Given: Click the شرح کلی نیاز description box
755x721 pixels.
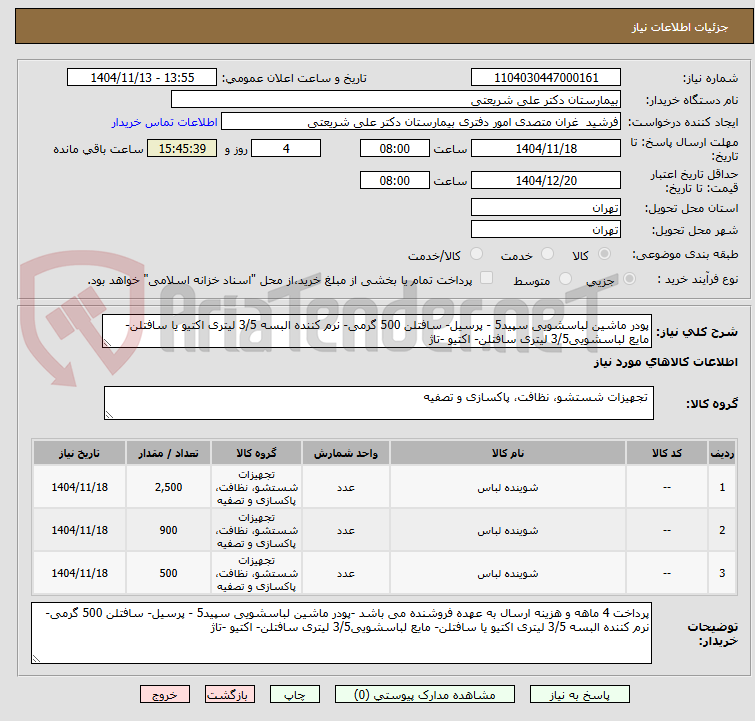Looking at the screenshot, I should (377, 331).
